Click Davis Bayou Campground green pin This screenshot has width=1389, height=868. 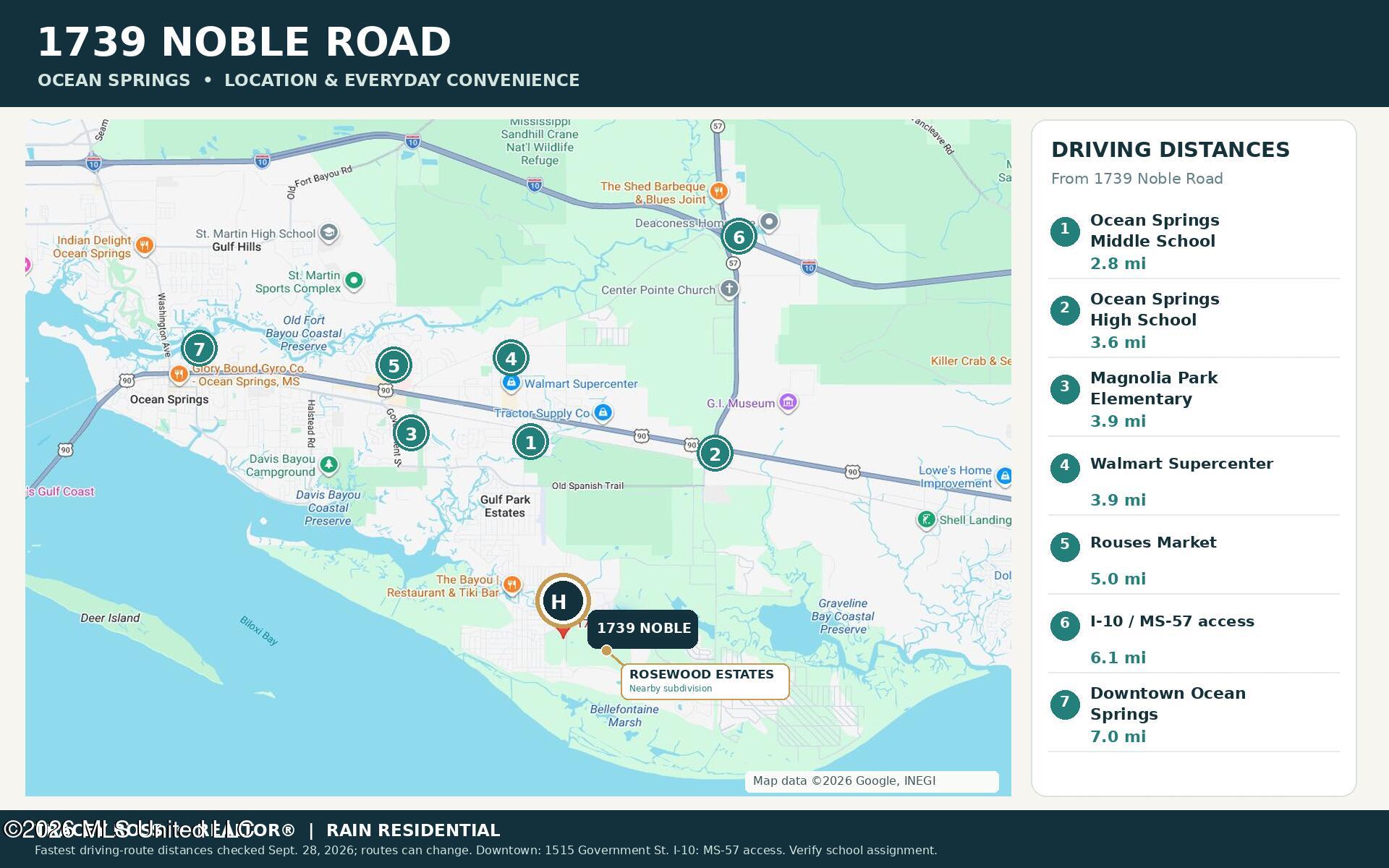329,464
